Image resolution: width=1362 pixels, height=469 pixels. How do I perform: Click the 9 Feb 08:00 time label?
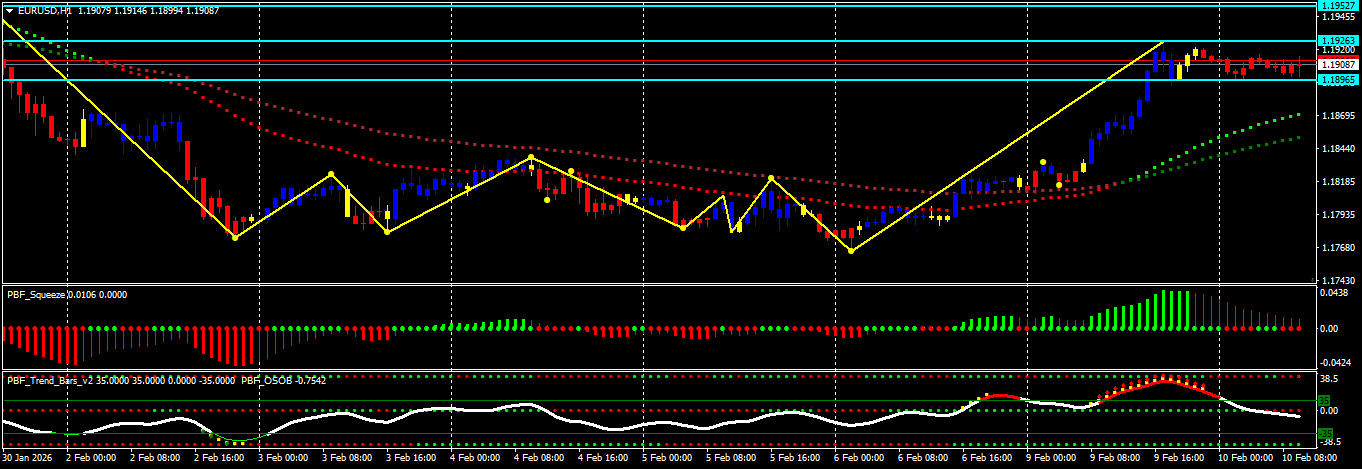click(1115, 457)
